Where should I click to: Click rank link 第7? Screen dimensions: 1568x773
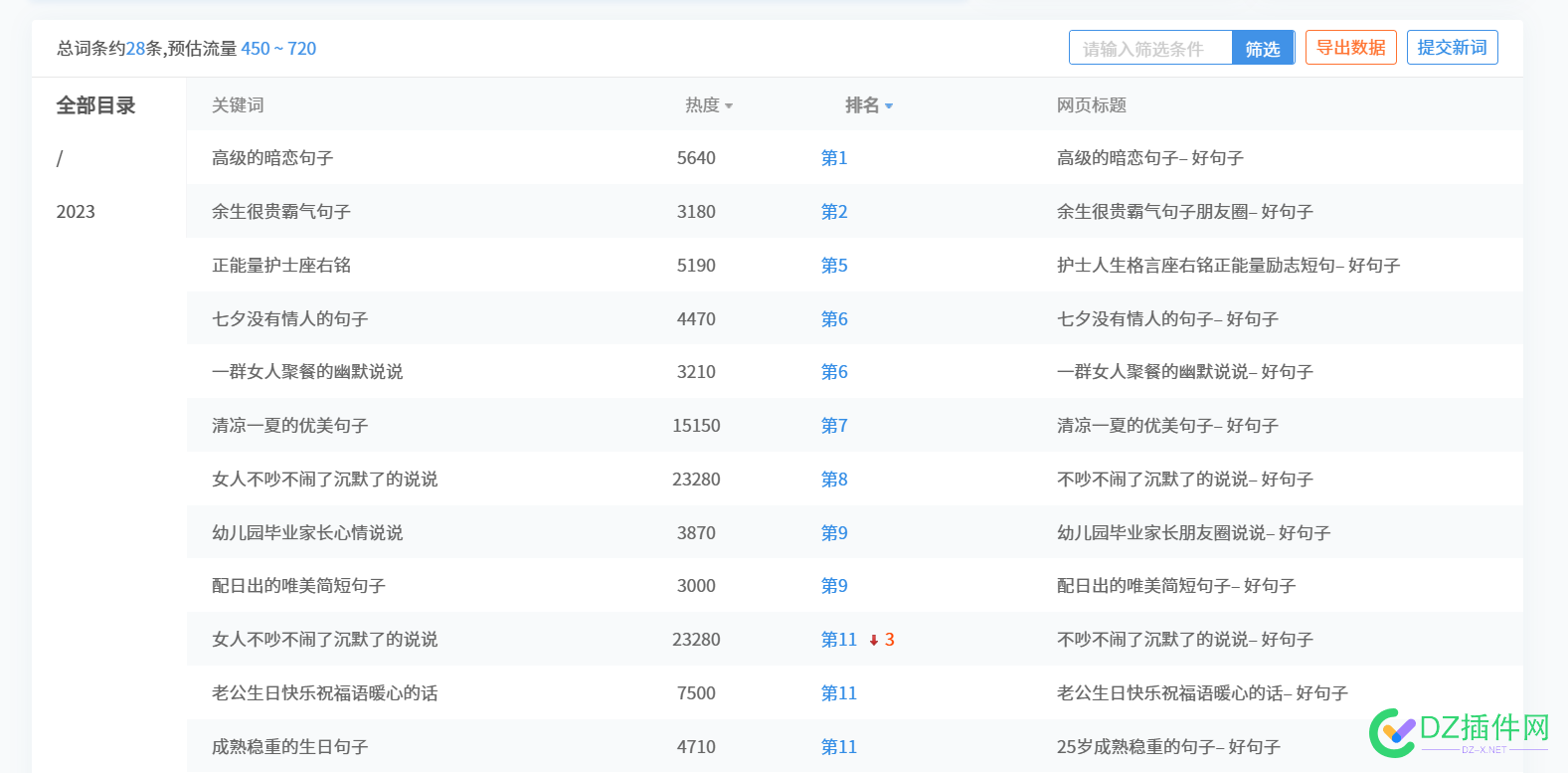point(834,426)
